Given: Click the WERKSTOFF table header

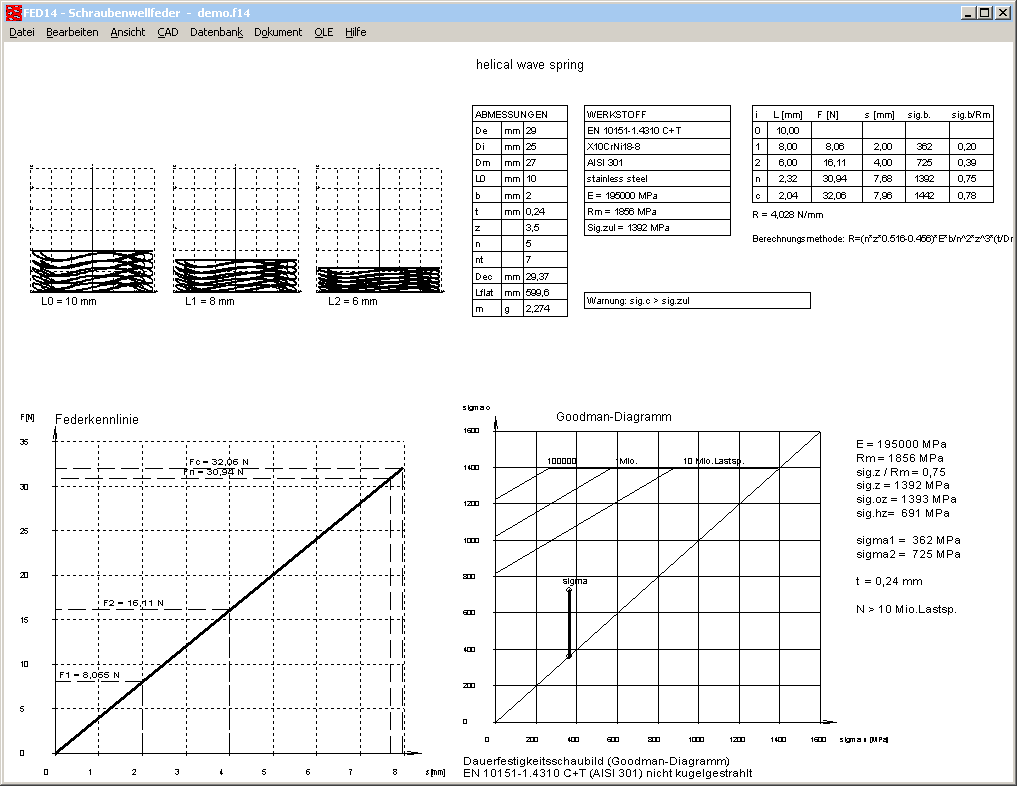Looking at the screenshot, I should pyautogui.click(x=657, y=115).
